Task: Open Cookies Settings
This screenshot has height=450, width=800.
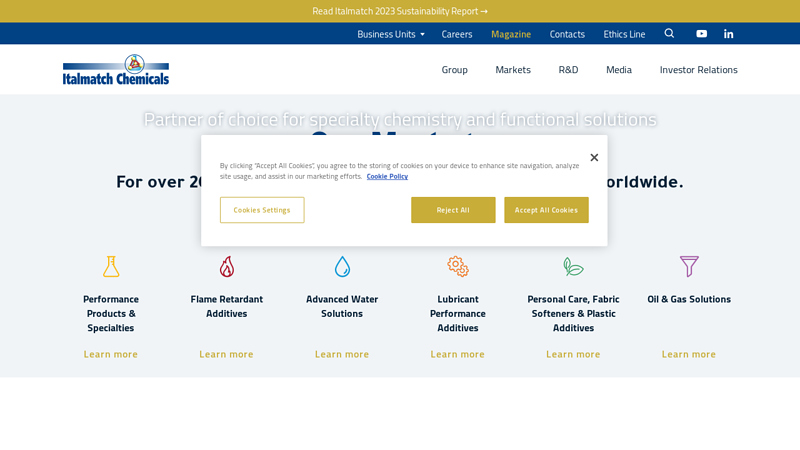Action: pos(262,210)
